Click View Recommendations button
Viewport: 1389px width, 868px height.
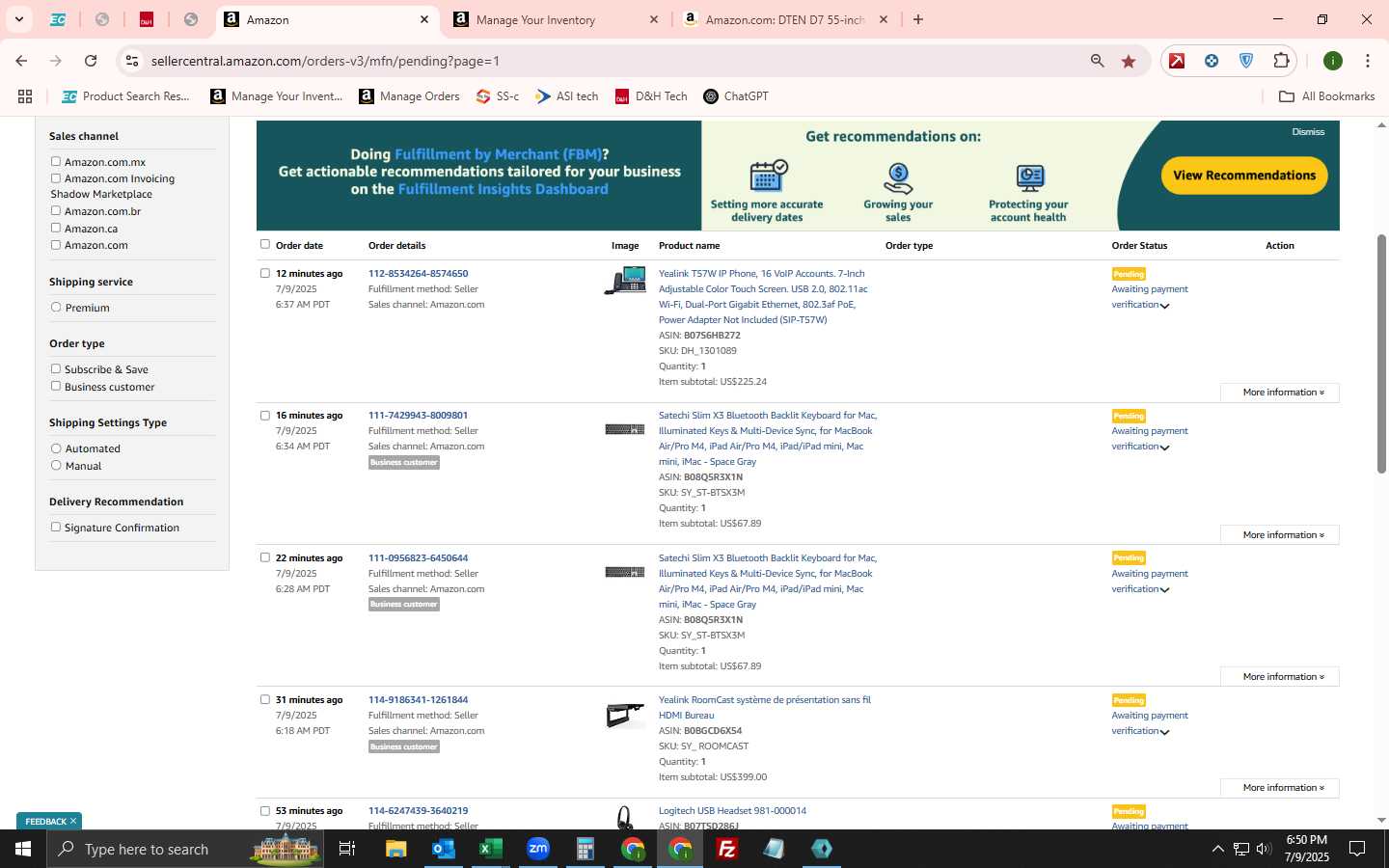point(1244,176)
